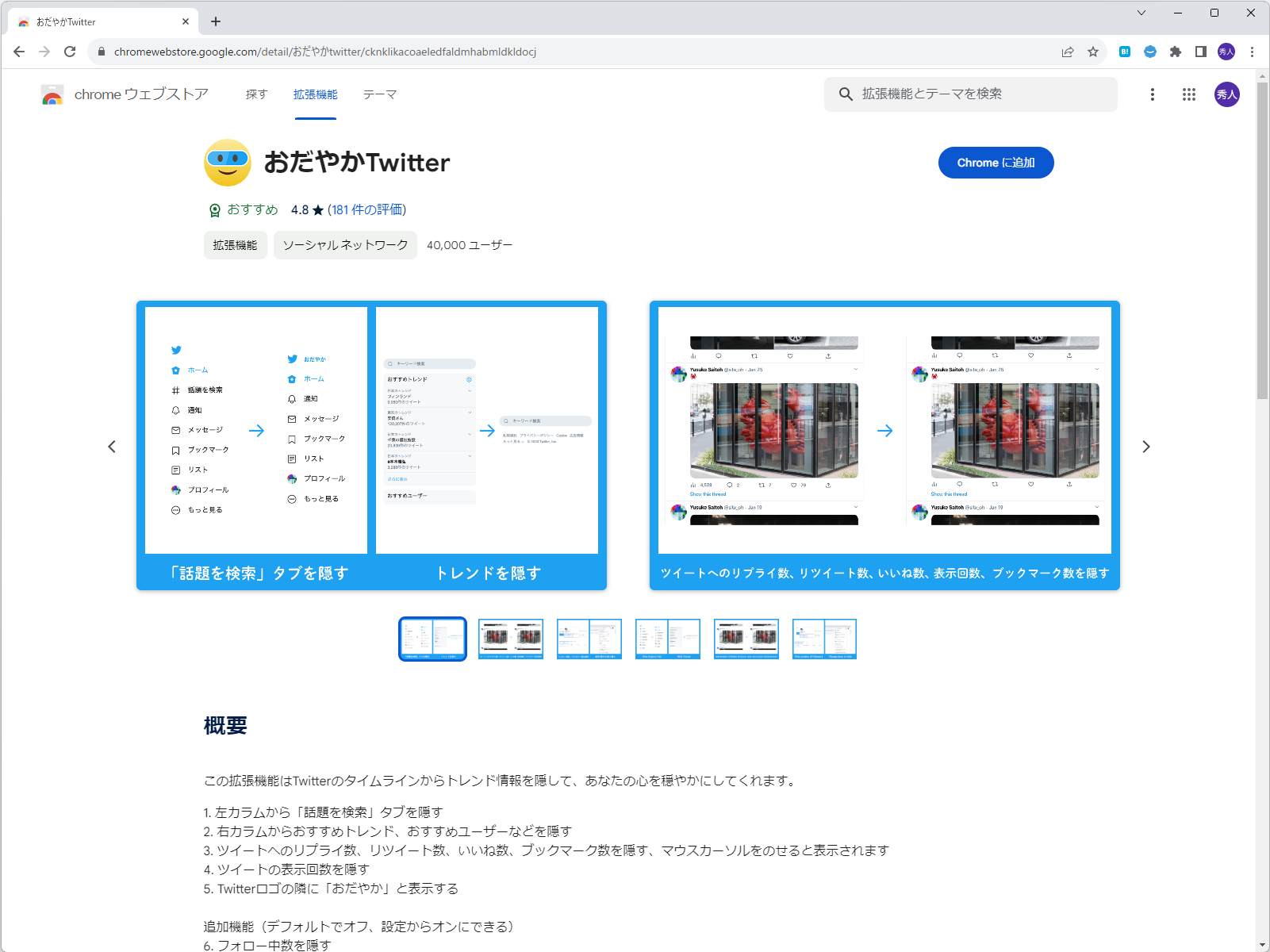
Task: Click the Chrome Web Store logo
Action: [52, 94]
